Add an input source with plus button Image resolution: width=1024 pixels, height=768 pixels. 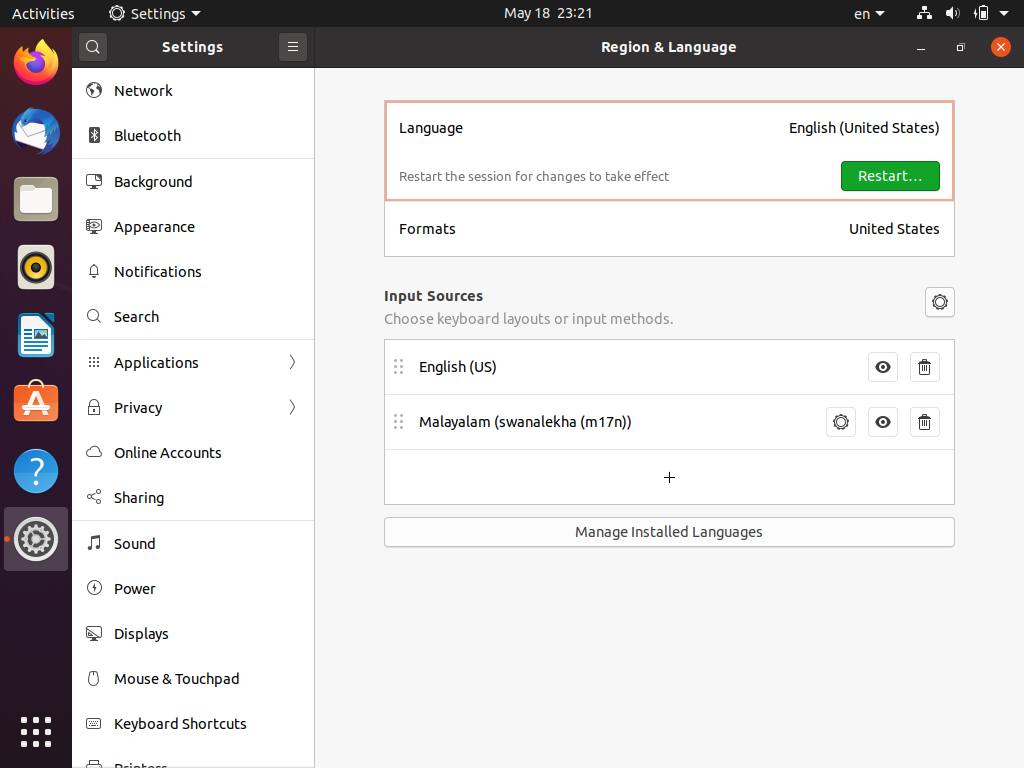coord(669,477)
